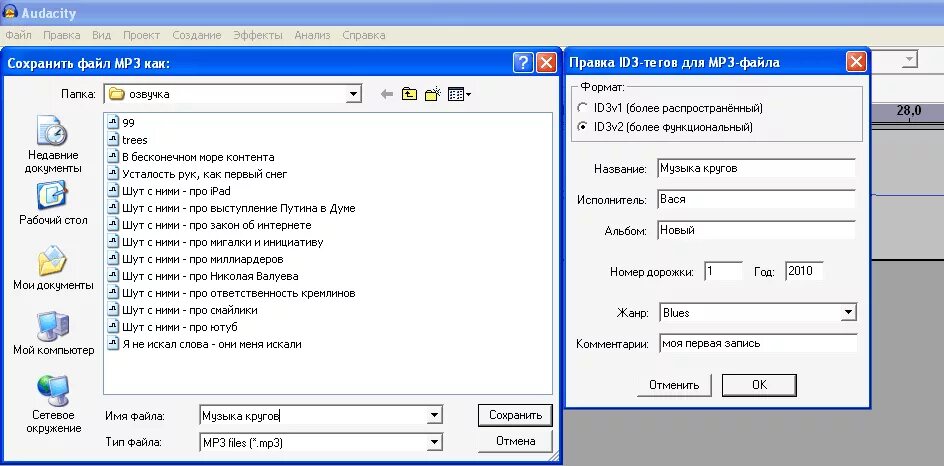Select file "Усталость рук, как первый снег"
The width and height of the screenshot is (944, 466).
coord(197,174)
